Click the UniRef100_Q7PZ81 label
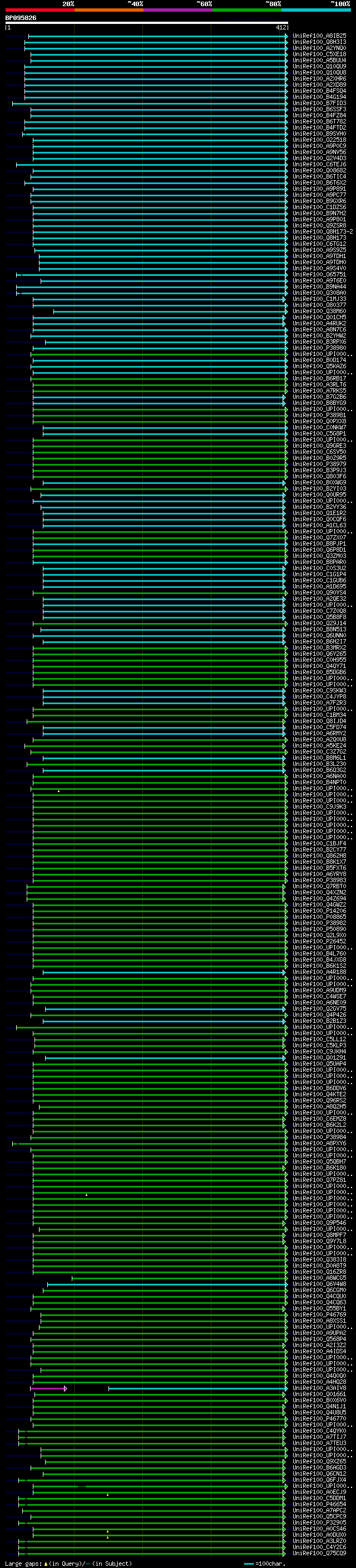This screenshot has width=356, height=1568. click(x=319, y=1180)
